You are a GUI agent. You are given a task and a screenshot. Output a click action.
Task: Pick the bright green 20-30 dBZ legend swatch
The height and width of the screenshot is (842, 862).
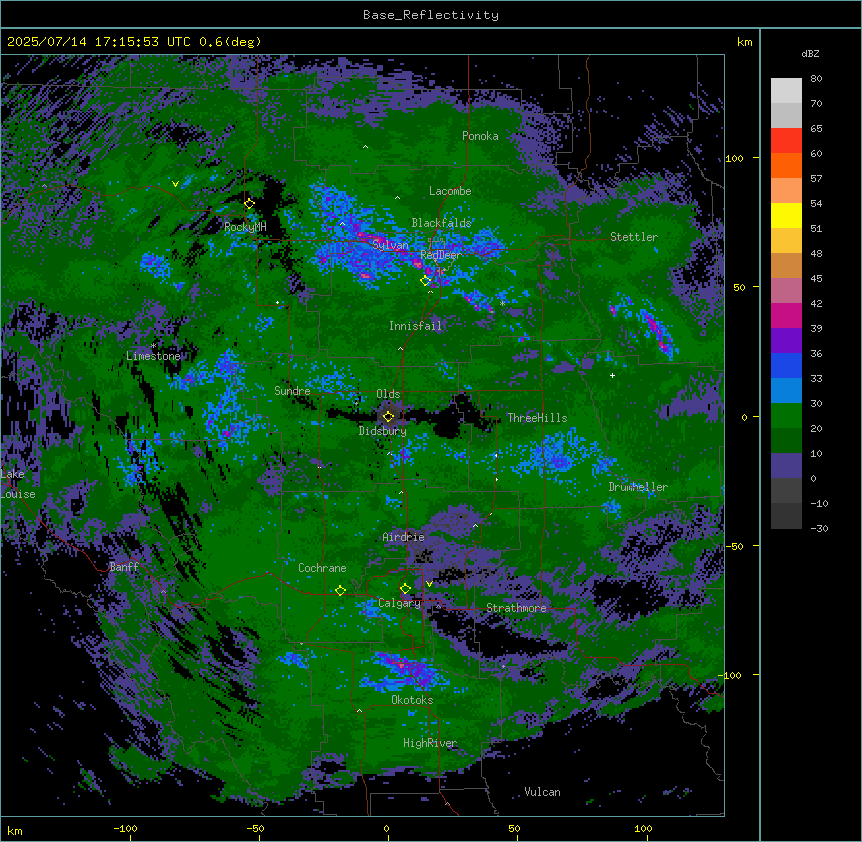point(786,416)
